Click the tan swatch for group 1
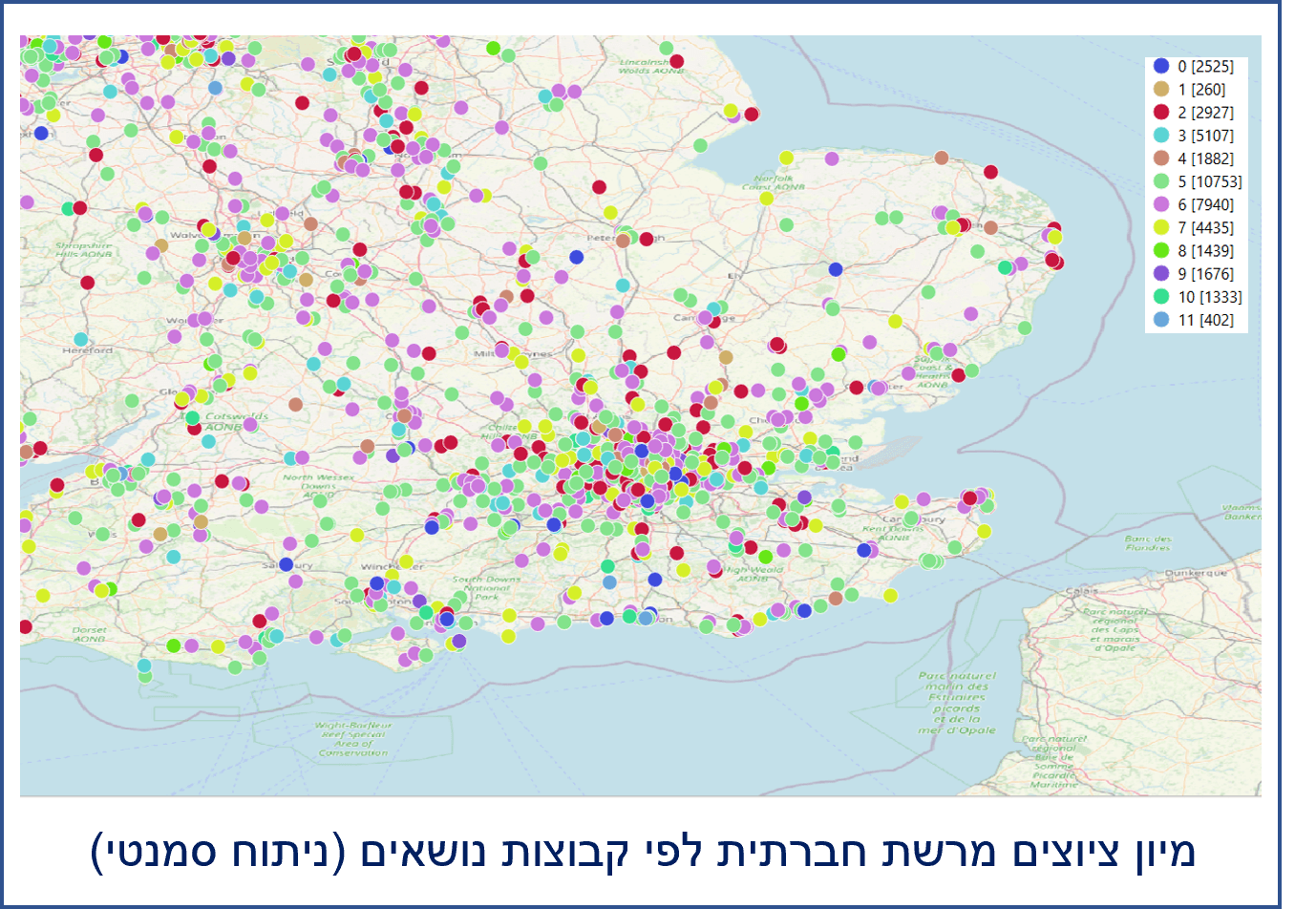 pos(1161,89)
